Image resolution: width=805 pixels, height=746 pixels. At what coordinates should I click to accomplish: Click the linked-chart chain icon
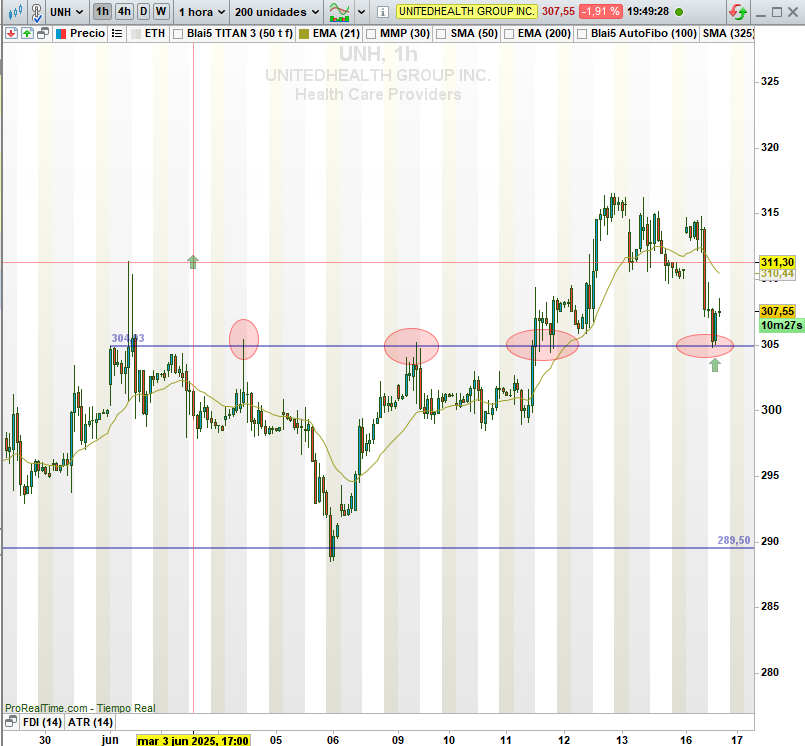pyautogui.click(x=36, y=12)
